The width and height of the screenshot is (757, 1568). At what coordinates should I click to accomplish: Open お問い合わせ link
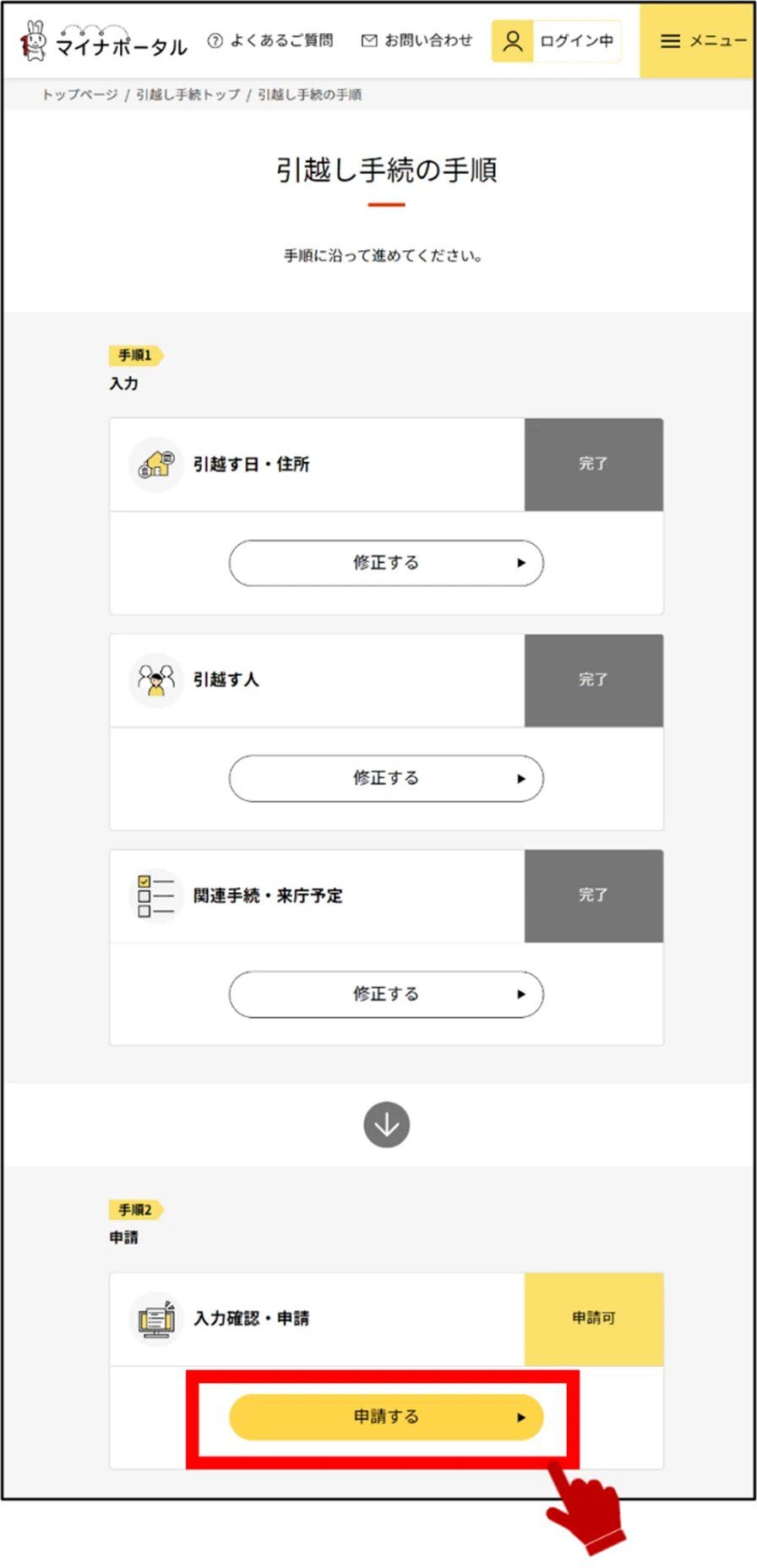tap(428, 41)
